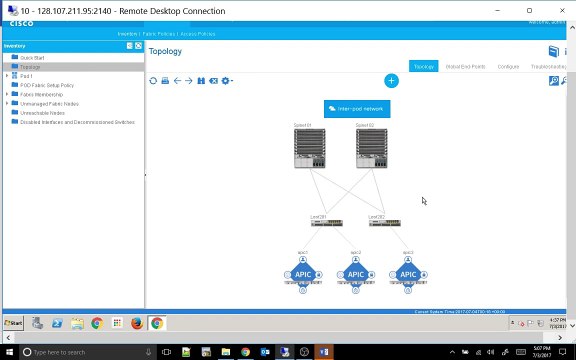This screenshot has width=576, height=360.
Task: Click remote Server Manager taskbar icon
Action: click(x=37, y=323)
